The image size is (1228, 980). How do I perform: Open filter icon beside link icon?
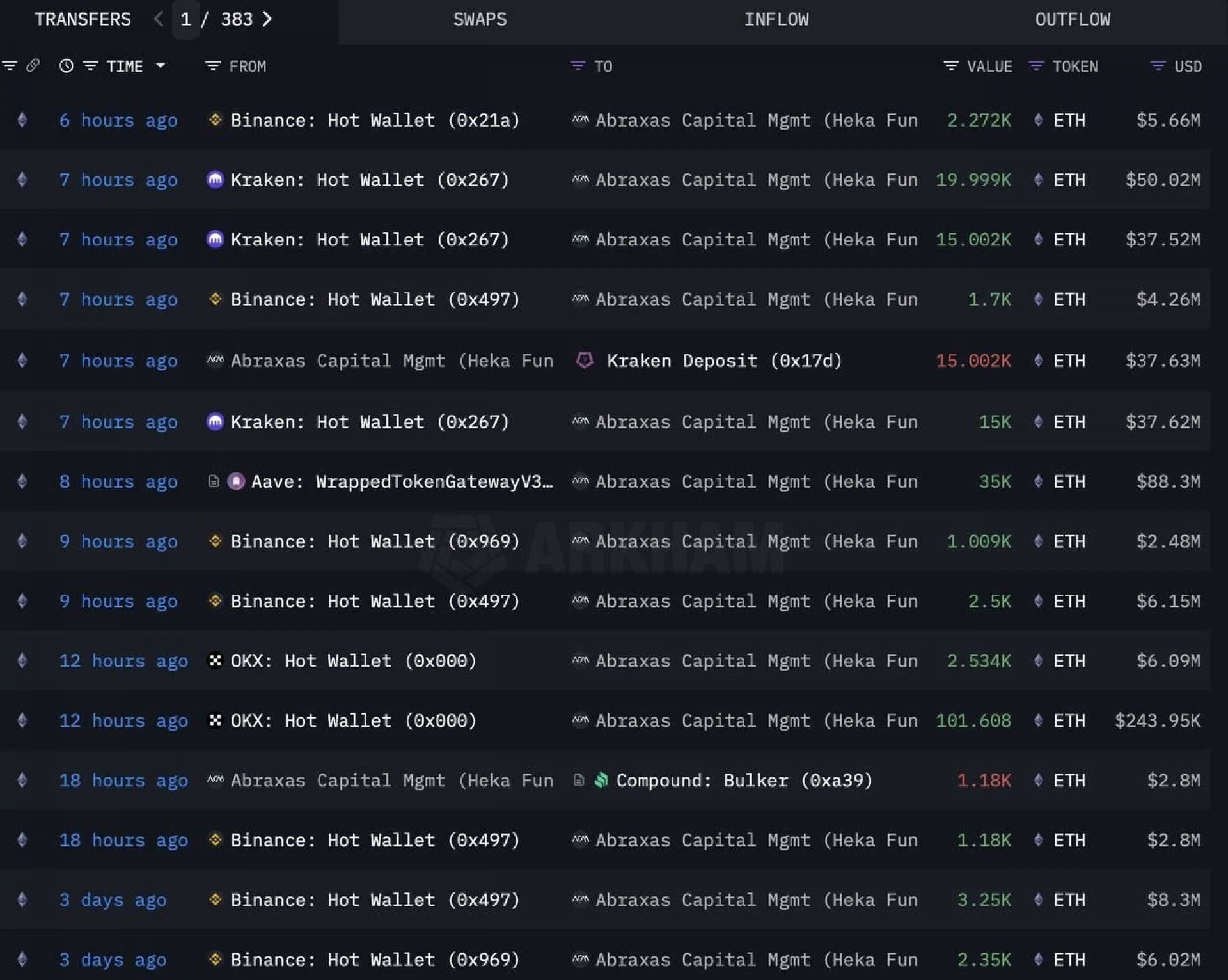click(x=10, y=66)
